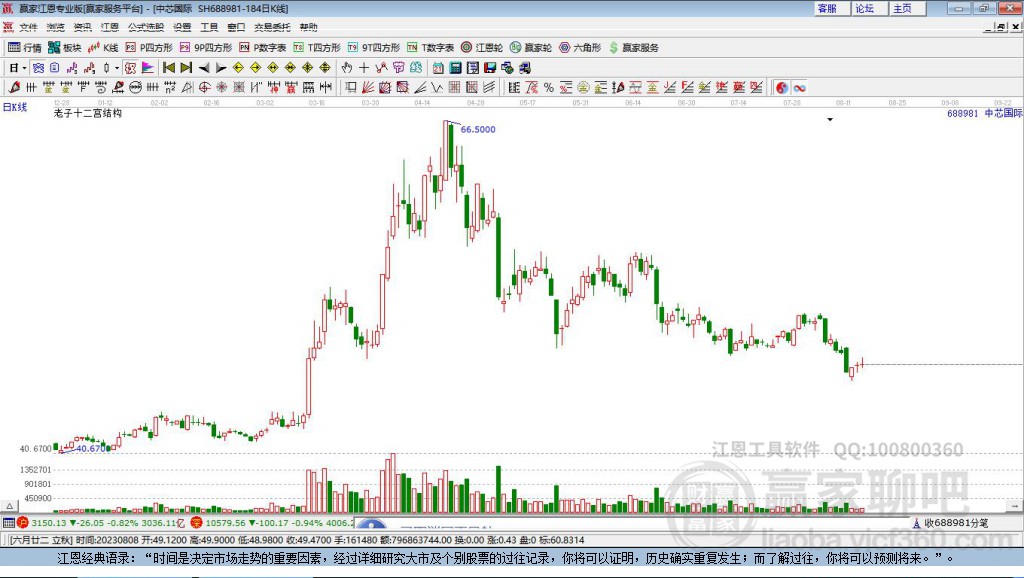The image size is (1024, 578).
Task: Open the 9P四方形 tool
Action: (x=206, y=48)
